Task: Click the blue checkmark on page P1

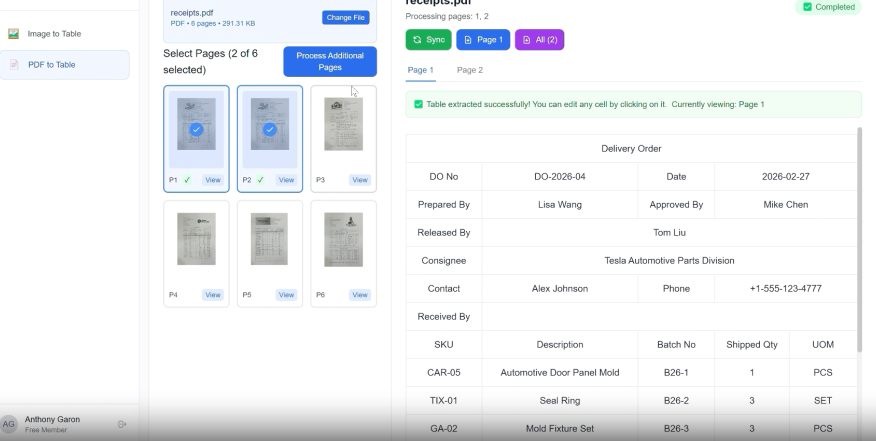Action: tap(196, 129)
